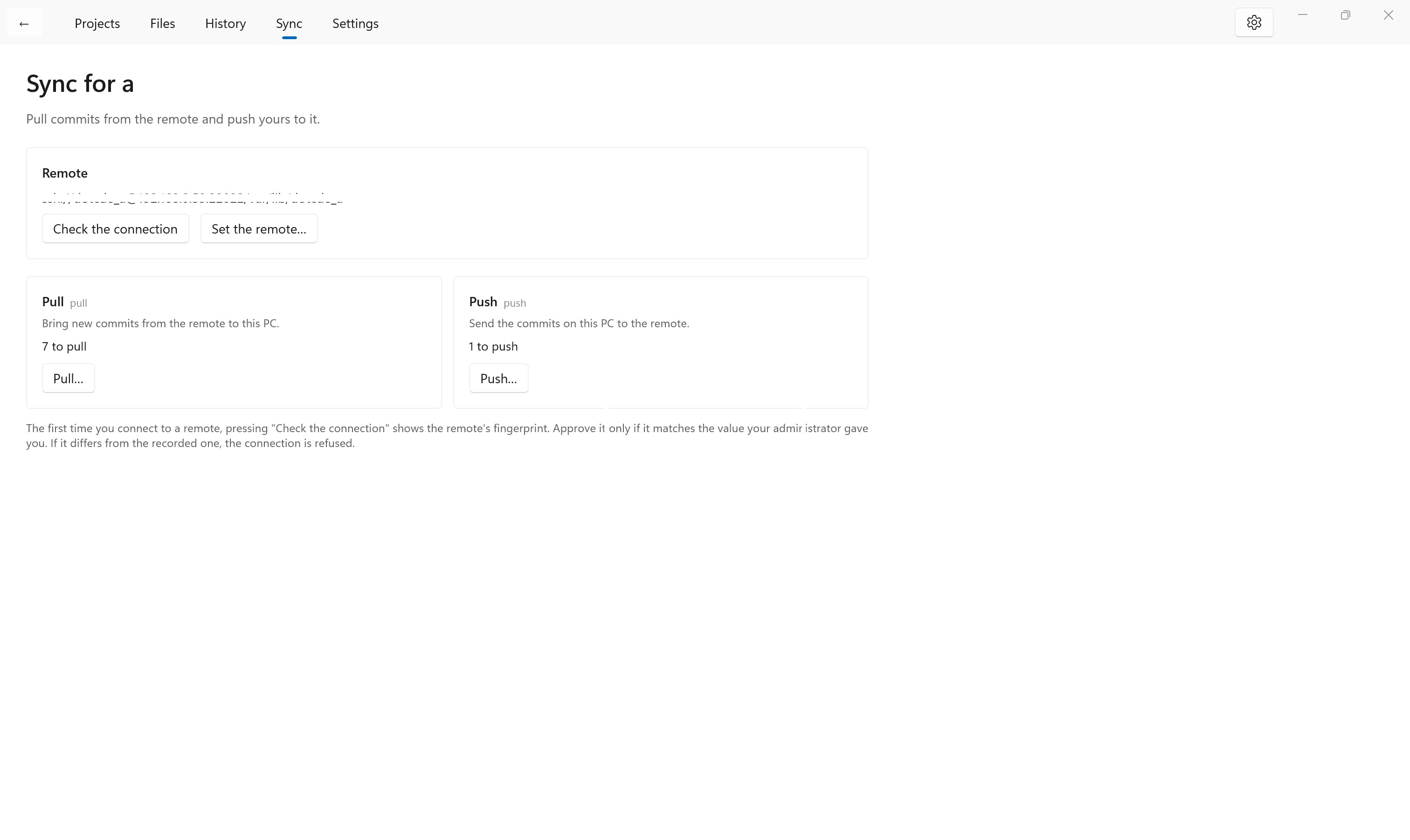Viewport: 1410px width, 840px height.
Task: Click the Push... button
Action: (x=499, y=378)
